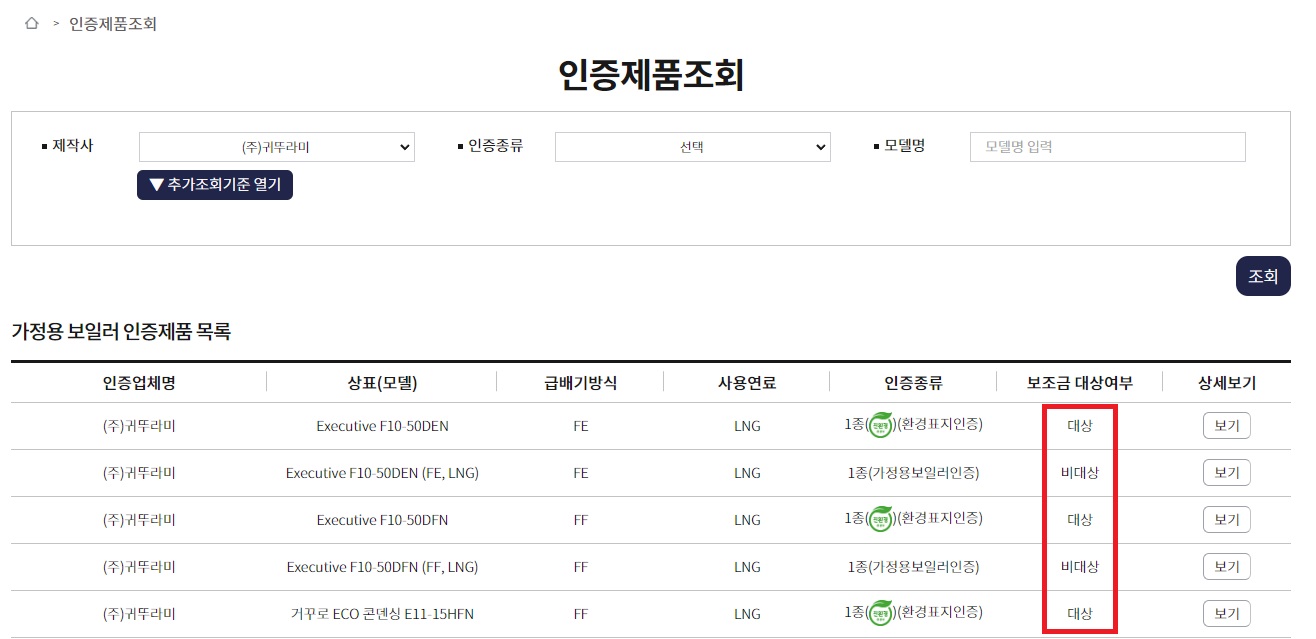Click the 가정용 보일러 인증제품 목록 heading
This screenshot has width=1316, height=639.
[x=121, y=331]
